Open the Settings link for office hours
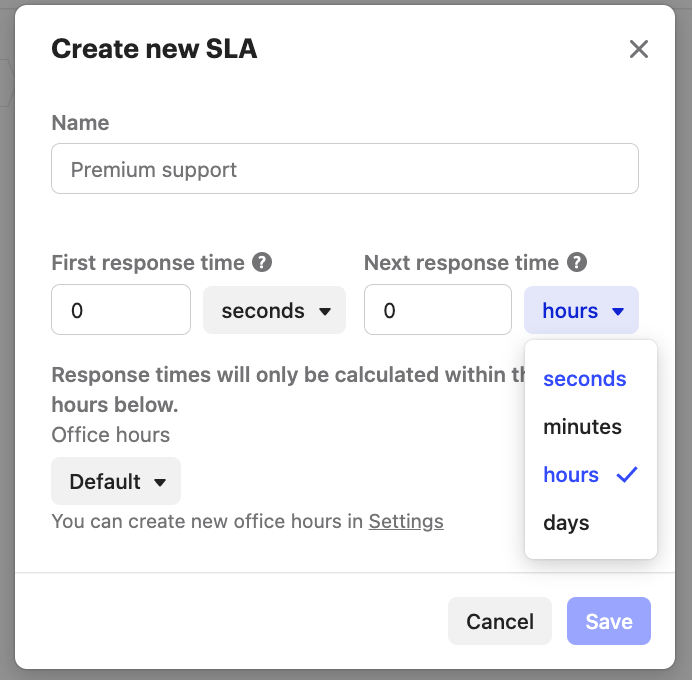Screen dimensions: 692x680 [406, 521]
